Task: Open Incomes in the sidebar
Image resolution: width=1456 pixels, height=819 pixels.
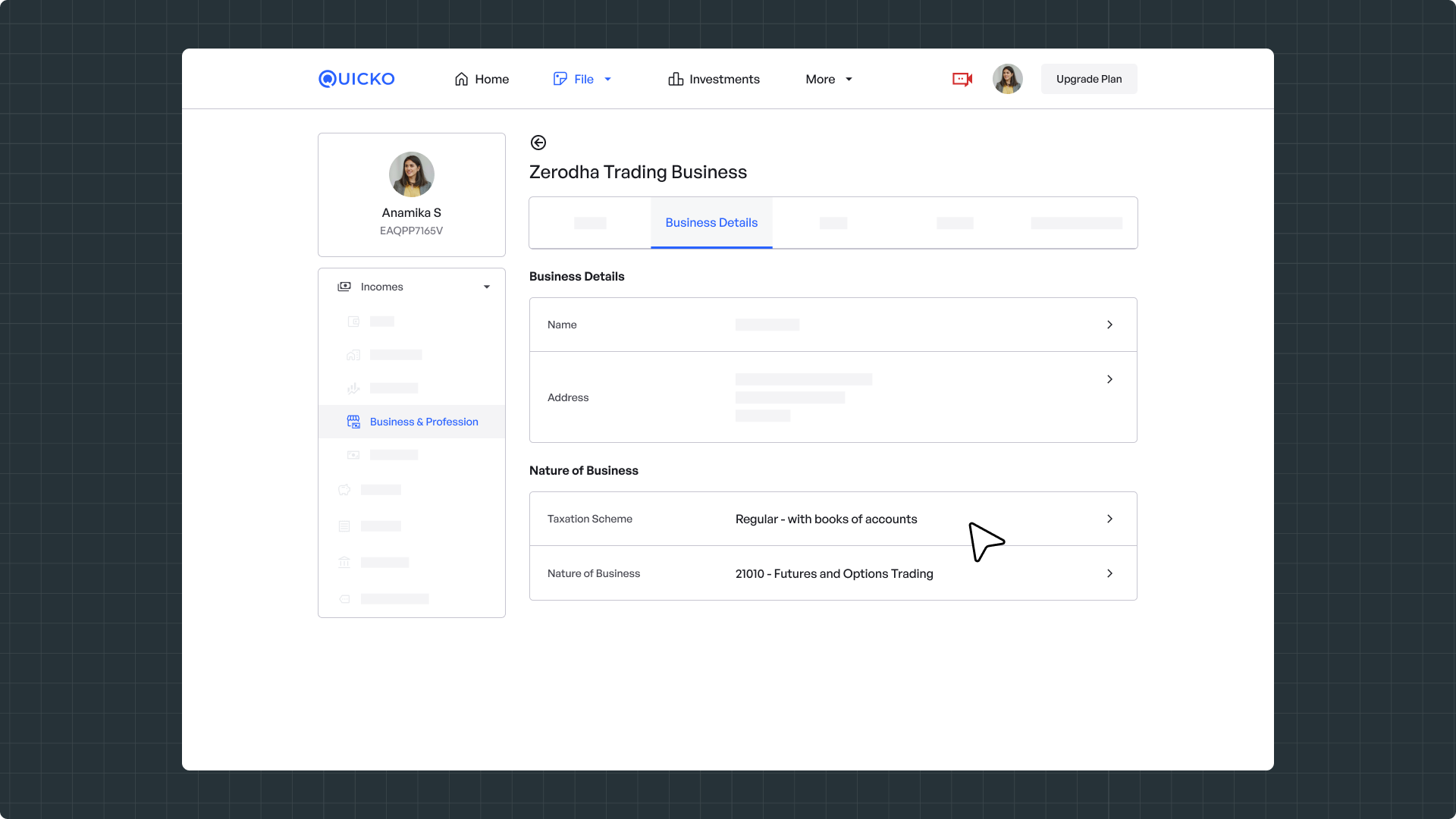Action: pos(412,287)
